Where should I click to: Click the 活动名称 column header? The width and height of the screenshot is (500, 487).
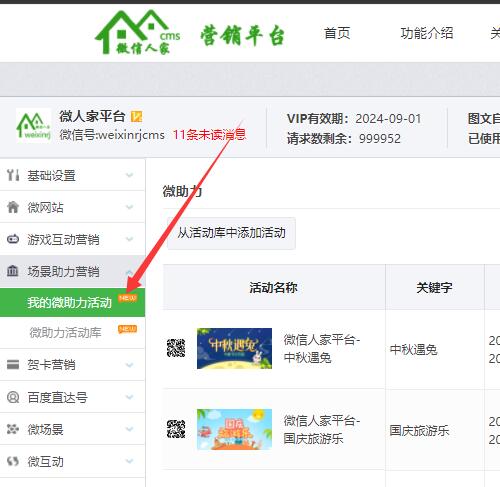click(274, 287)
